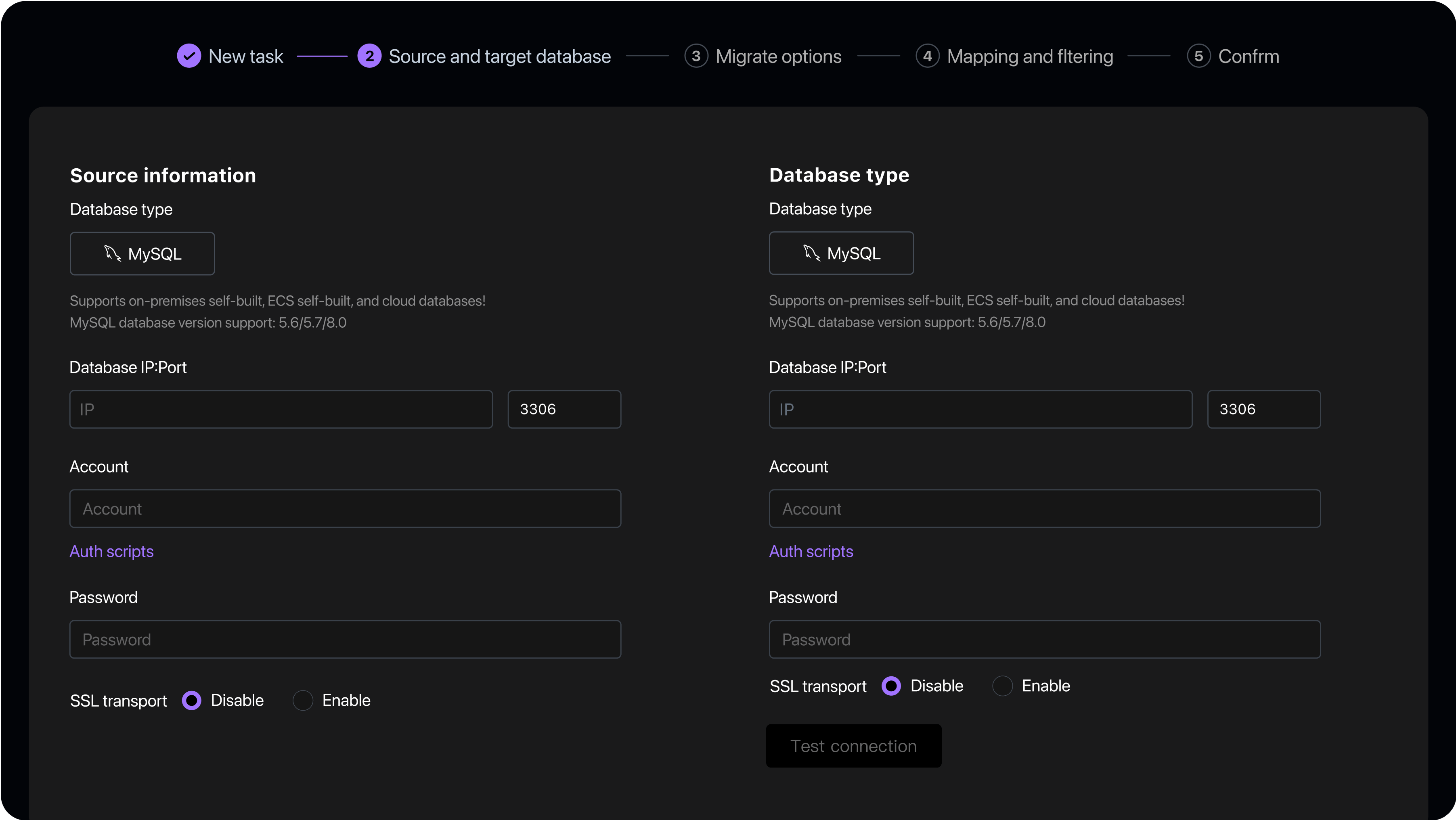Select Disable for source SSL transport

coord(192,700)
